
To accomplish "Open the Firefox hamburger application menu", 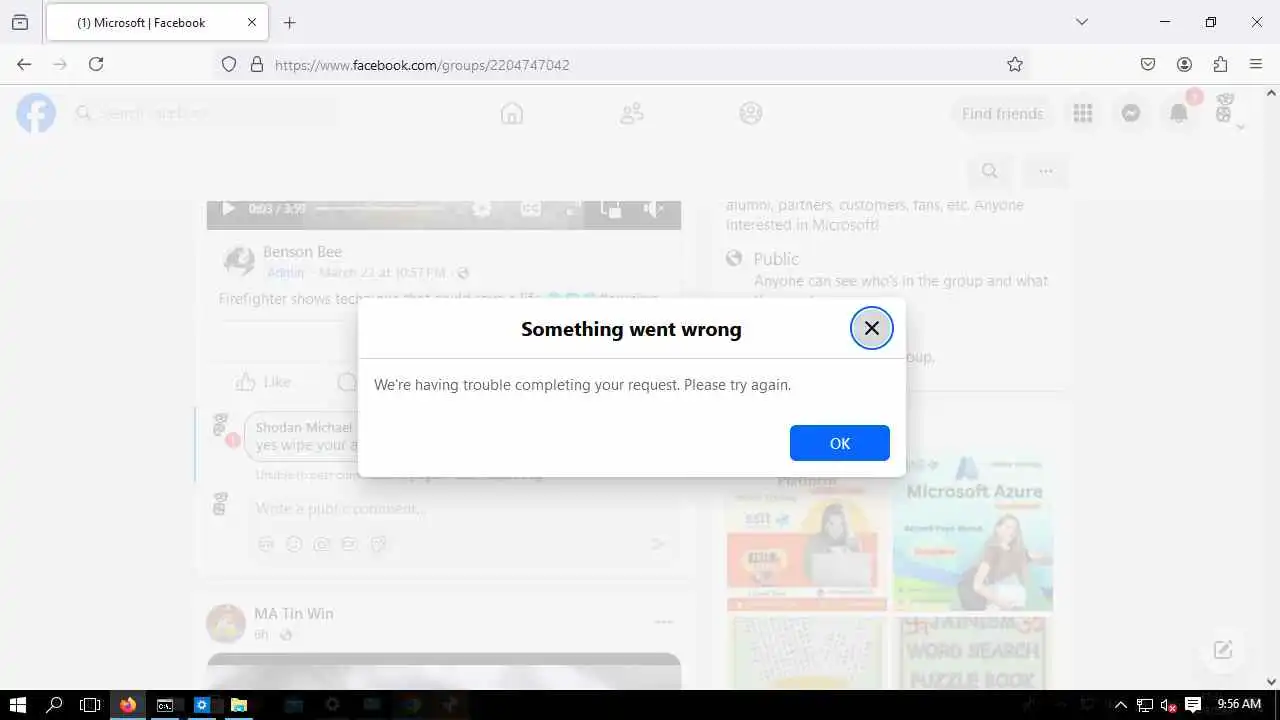I will [x=1256, y=64].
